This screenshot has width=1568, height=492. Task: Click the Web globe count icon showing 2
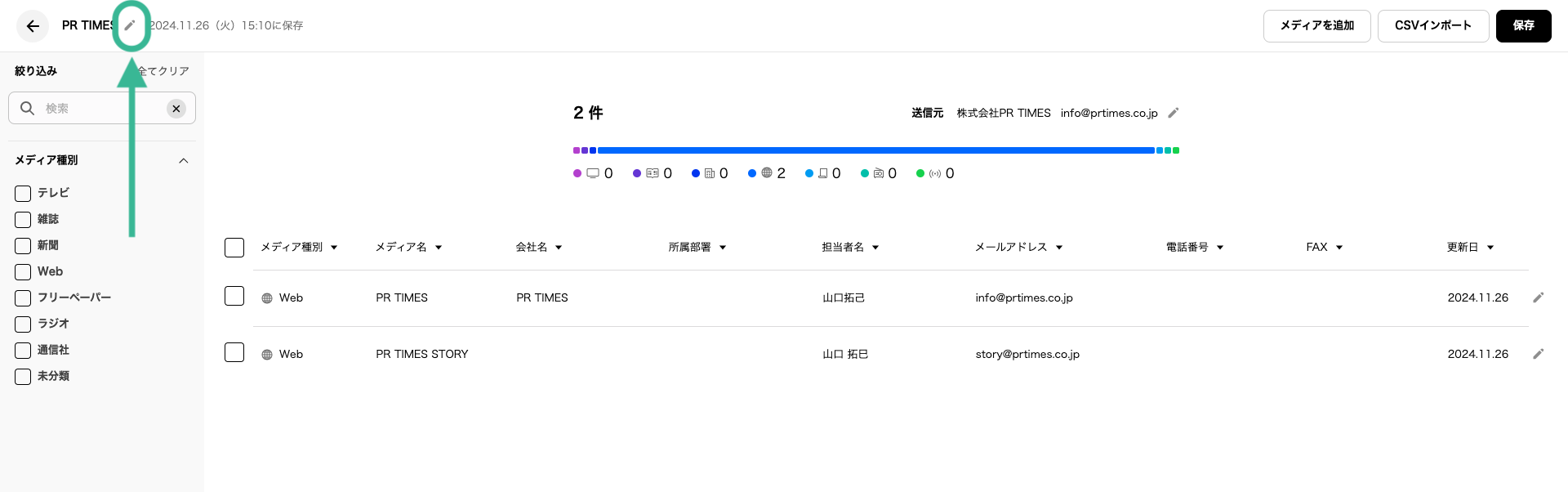(x=767, y=173)
